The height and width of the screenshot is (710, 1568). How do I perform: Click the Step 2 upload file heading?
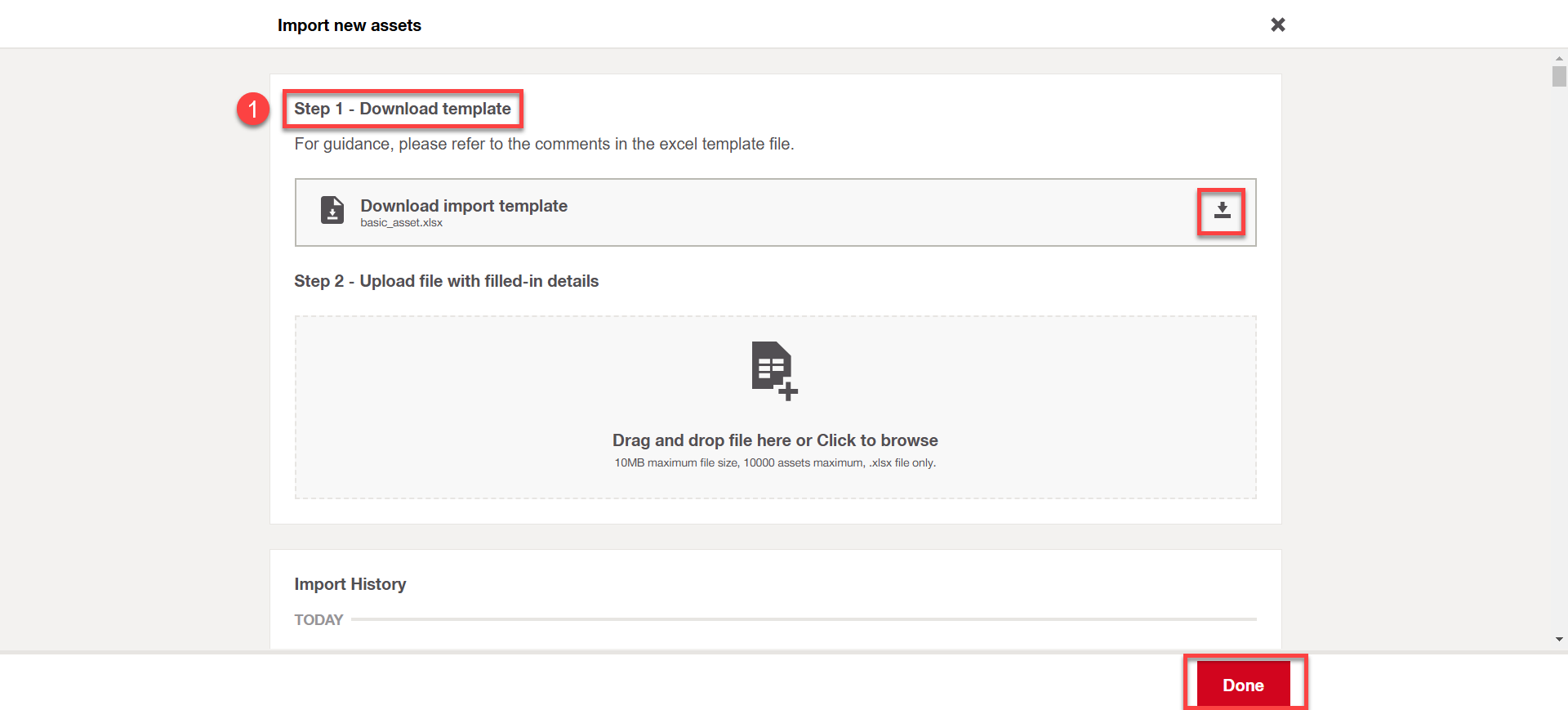point(446,281)
